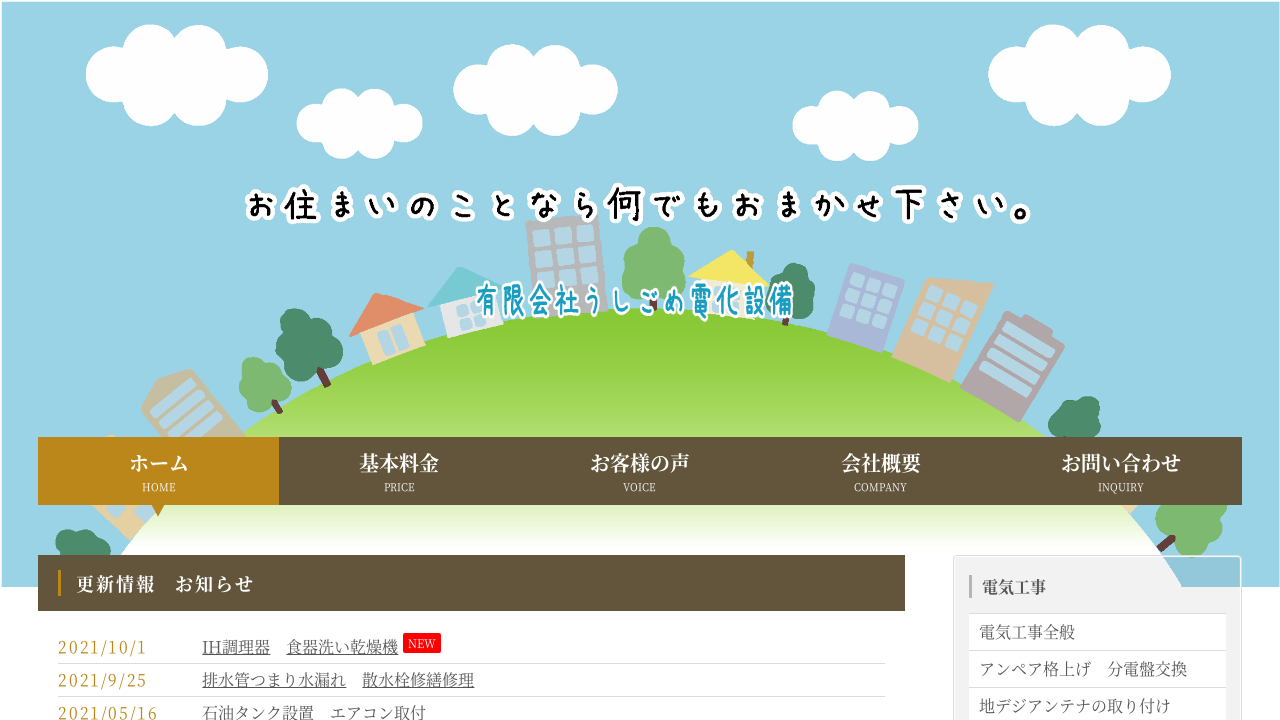Visit the 散水栓修繕修理 link
This screenshot has height=720, width=1280.
click(418, 680)
